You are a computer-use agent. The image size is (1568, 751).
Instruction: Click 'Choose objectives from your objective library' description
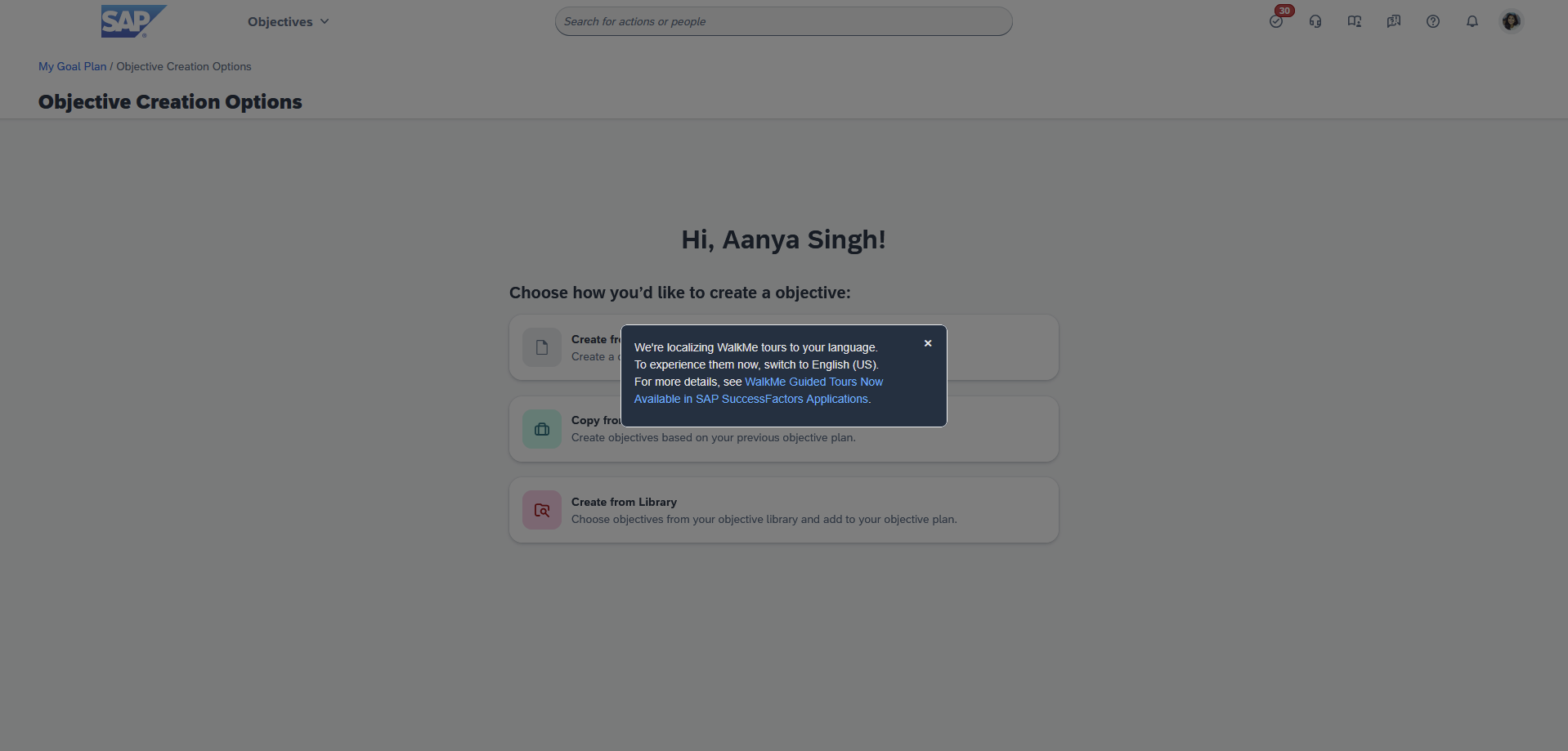coord(764,519)
